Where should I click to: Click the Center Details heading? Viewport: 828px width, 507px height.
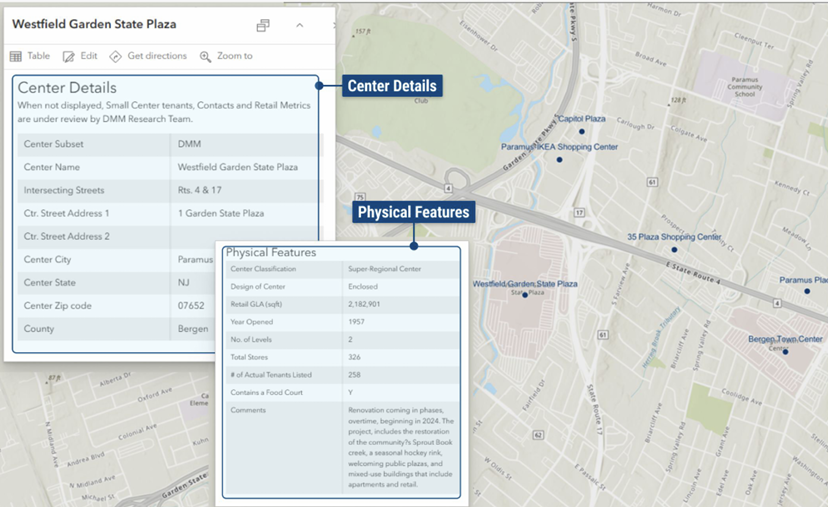67,88
